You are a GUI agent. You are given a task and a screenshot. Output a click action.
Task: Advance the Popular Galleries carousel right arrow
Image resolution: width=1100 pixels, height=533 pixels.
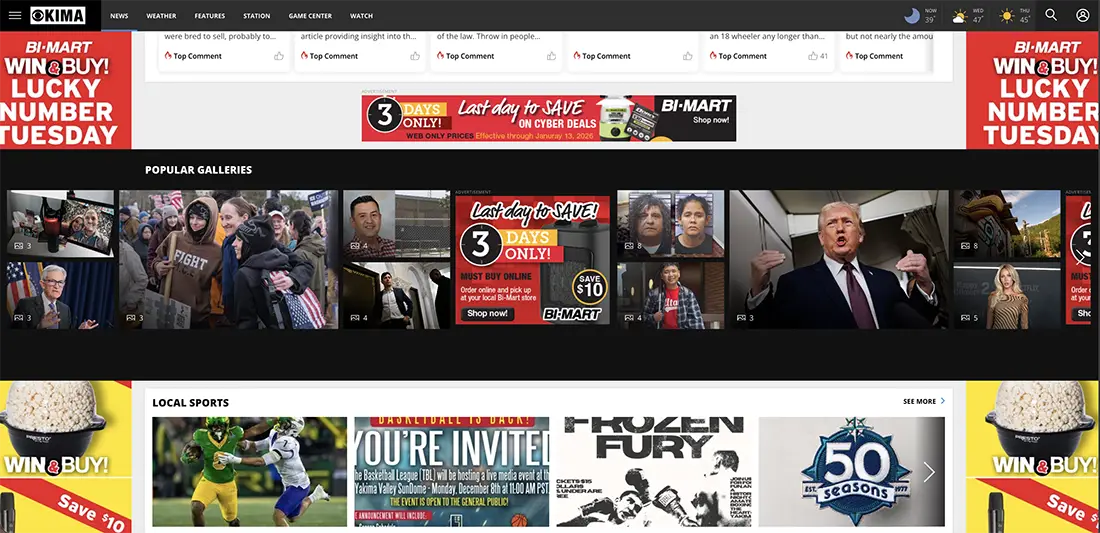coord(1081,257)
